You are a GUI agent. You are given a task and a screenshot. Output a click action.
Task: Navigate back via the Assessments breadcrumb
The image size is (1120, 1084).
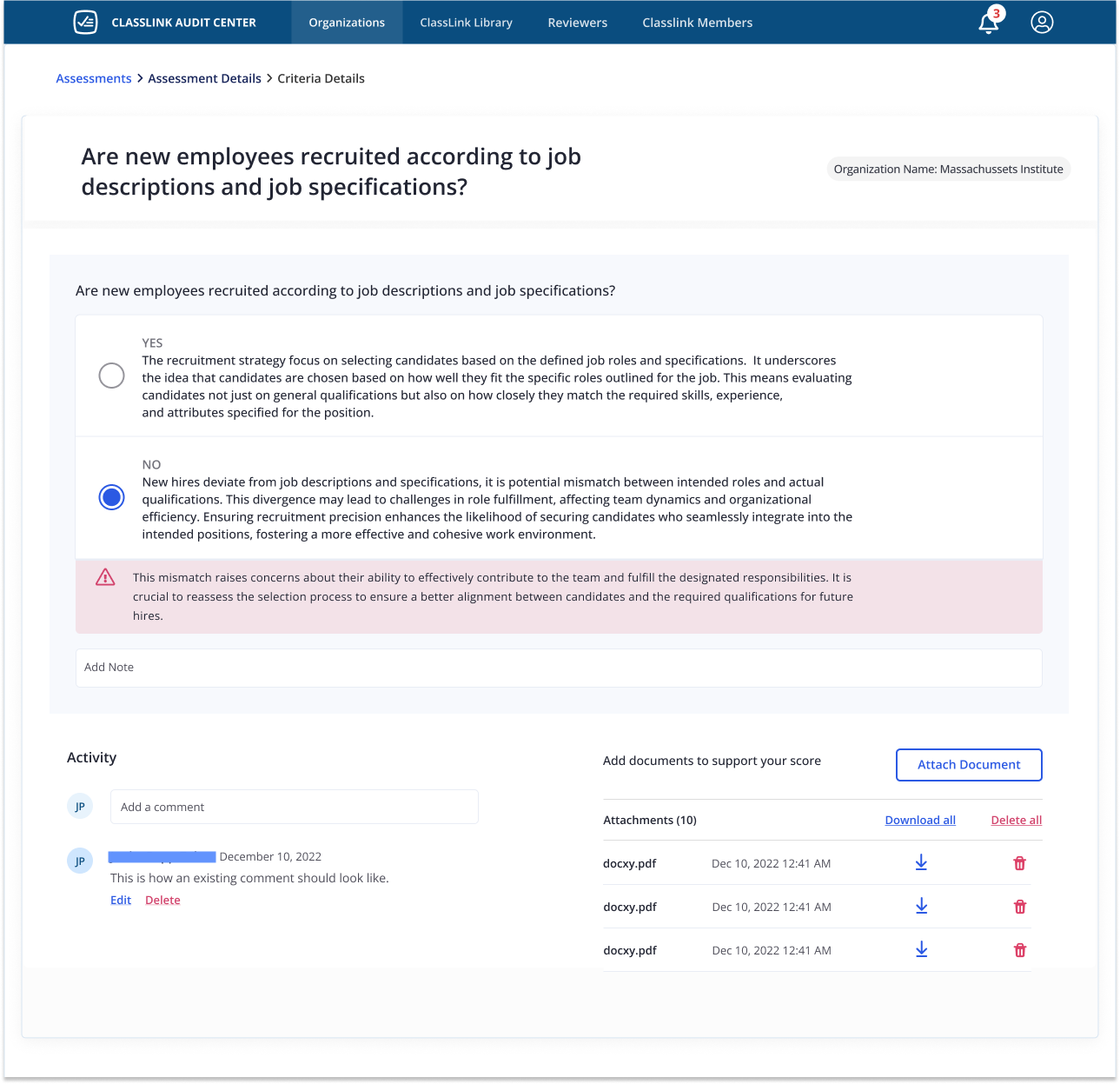click(x=93, y=78)
